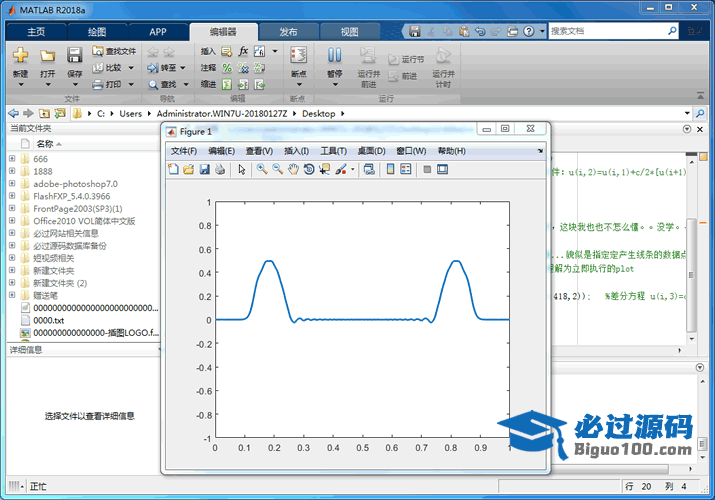Open Figure 1 查看(V) menu
Image resolution: width=715 pixels, height=500 pixels.
point(259,151)
